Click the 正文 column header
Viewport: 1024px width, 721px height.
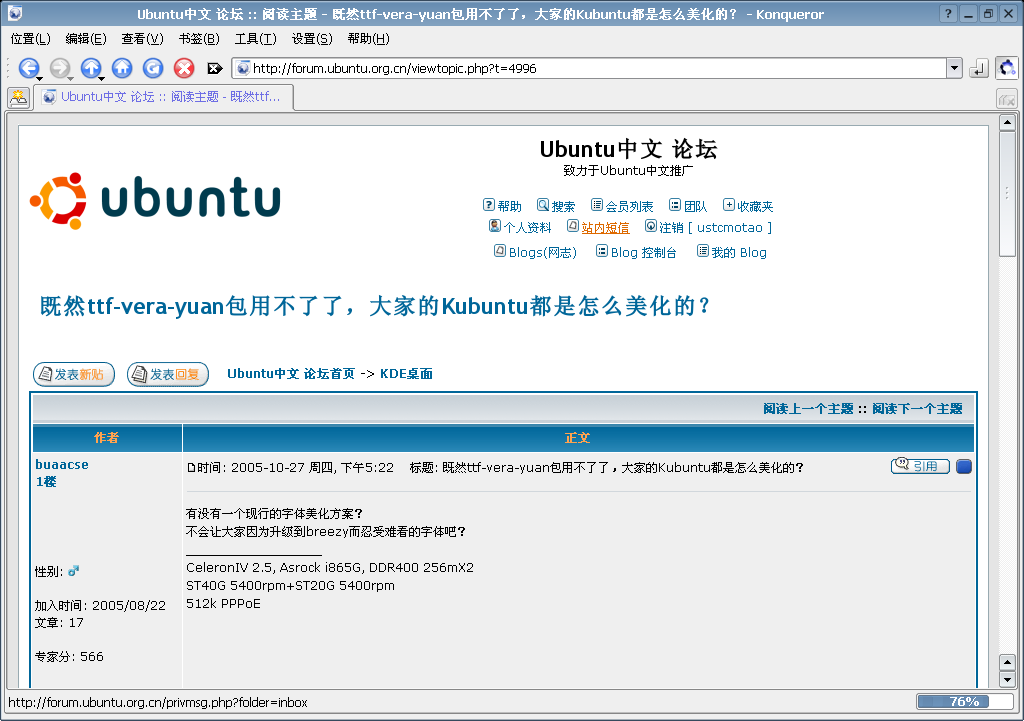578,438
